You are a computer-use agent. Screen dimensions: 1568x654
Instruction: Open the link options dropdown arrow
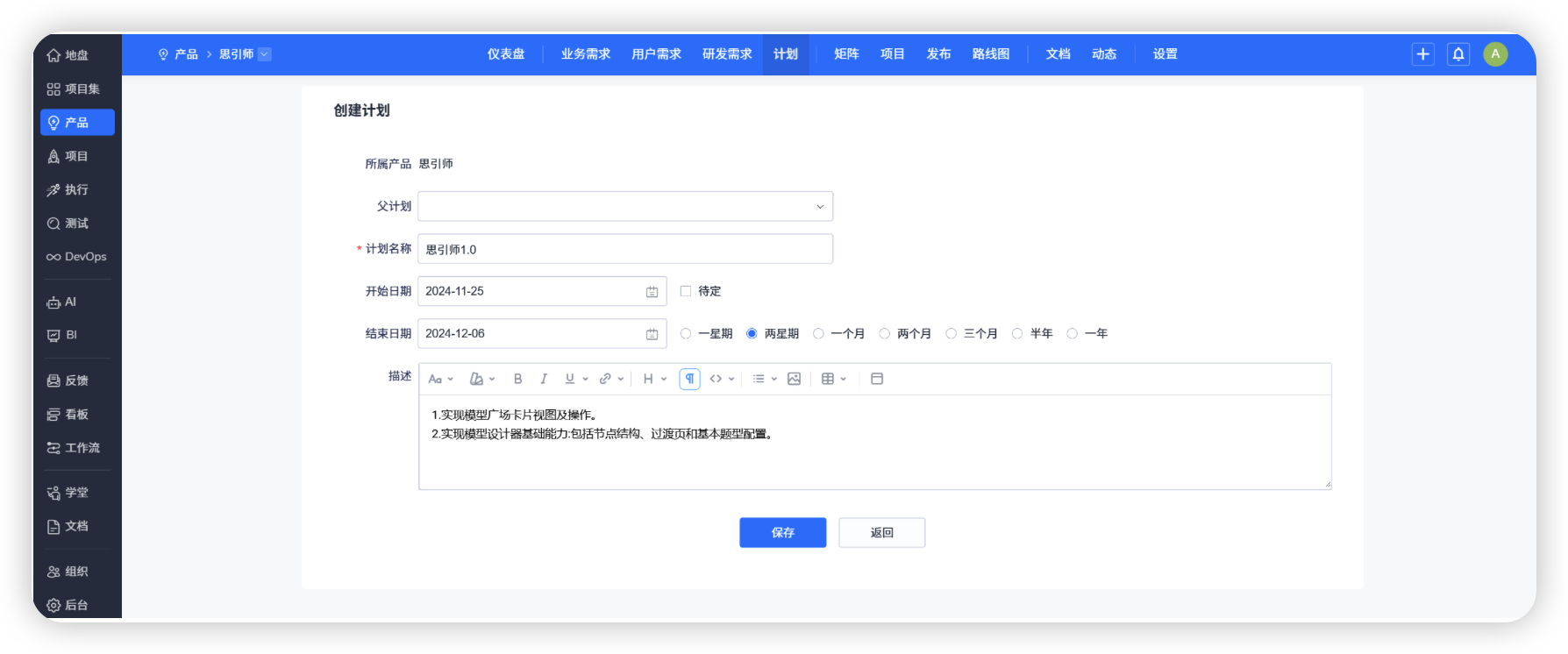[x=621, y=379]
